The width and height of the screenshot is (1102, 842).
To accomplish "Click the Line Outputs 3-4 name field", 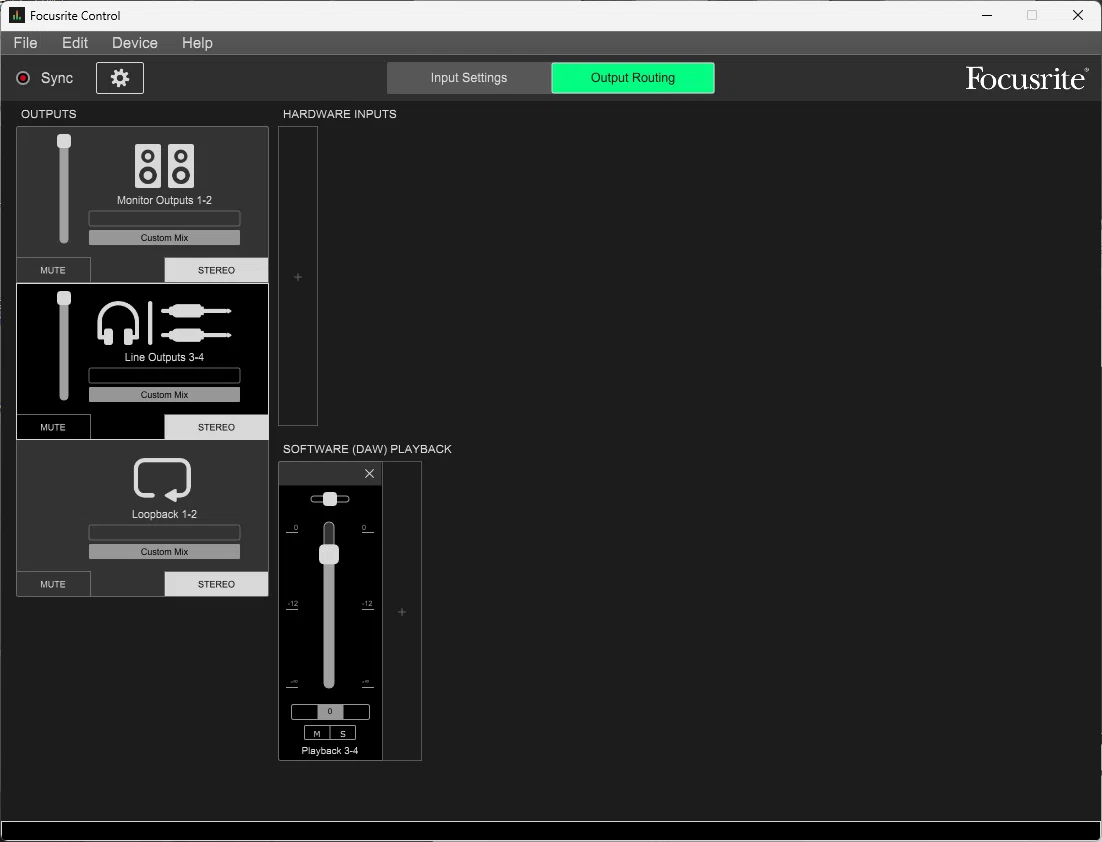I will click(x=164, y=375).
